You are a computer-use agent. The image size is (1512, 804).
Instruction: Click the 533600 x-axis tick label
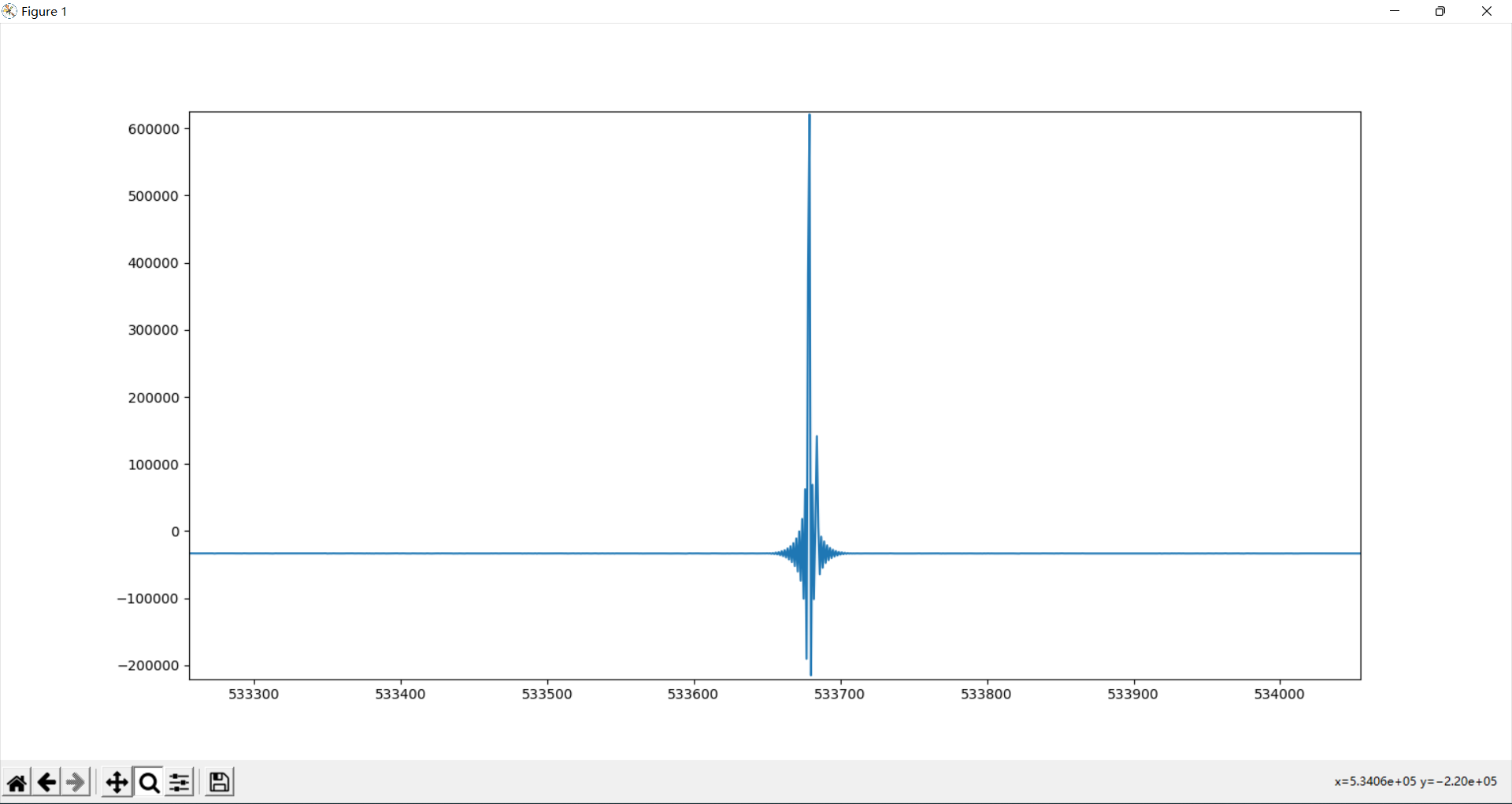pos(693,694)
